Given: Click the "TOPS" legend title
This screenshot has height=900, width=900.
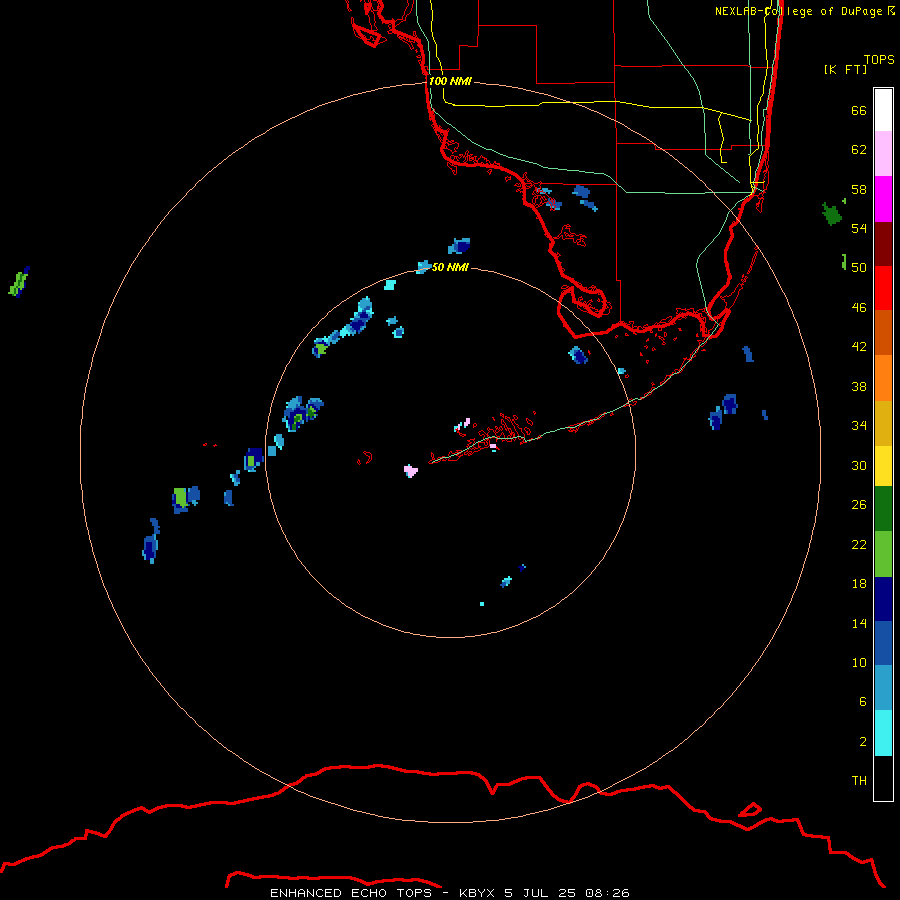Looking at the screenshot, I should (879, 59).
